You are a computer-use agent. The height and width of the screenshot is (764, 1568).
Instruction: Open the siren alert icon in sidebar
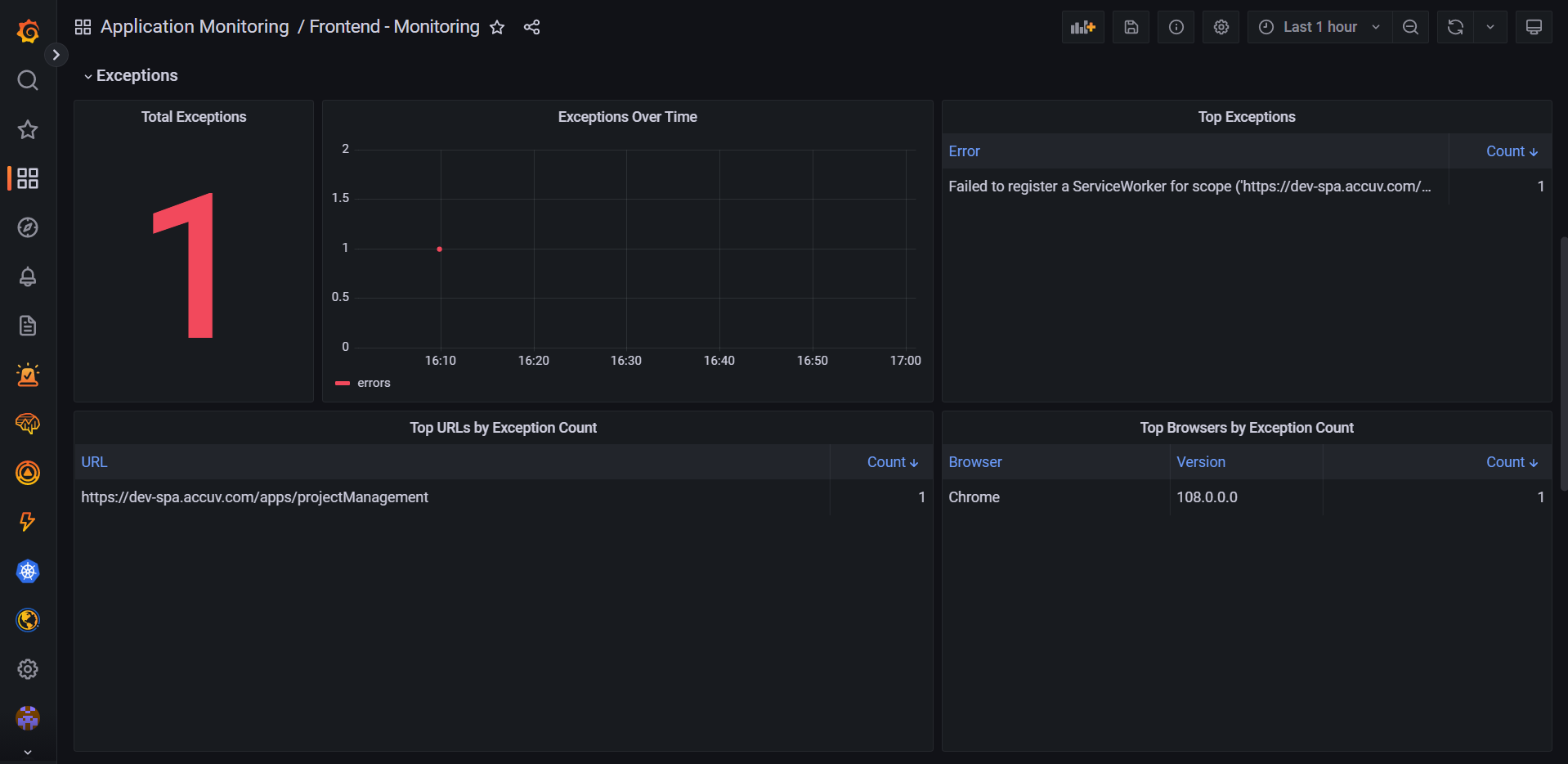(x=28, y=375)
